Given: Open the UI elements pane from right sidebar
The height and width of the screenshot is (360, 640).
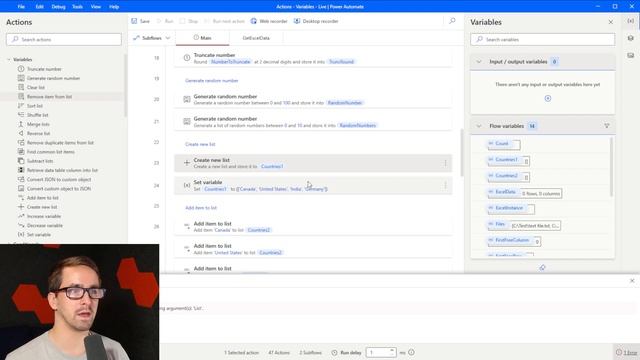Looking at the screenshot, I should (x=631, y=38).
